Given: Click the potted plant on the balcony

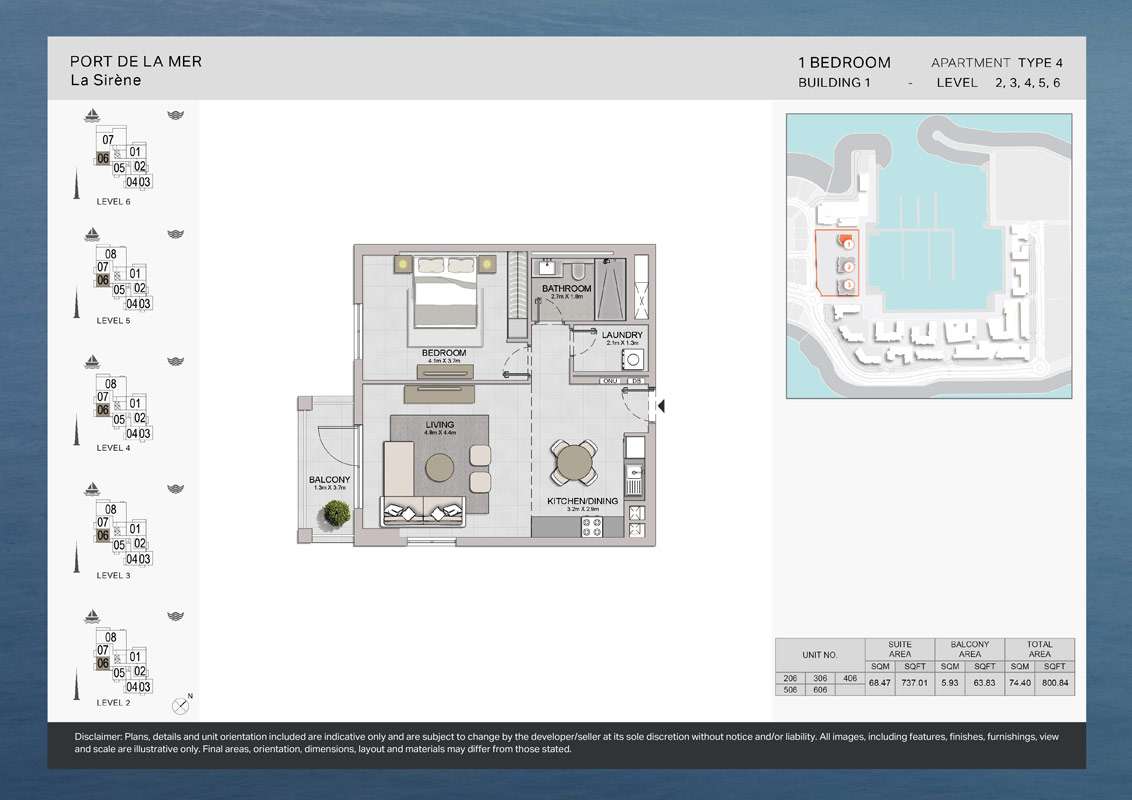Looking at the screenshot, I should pos(337,513).
